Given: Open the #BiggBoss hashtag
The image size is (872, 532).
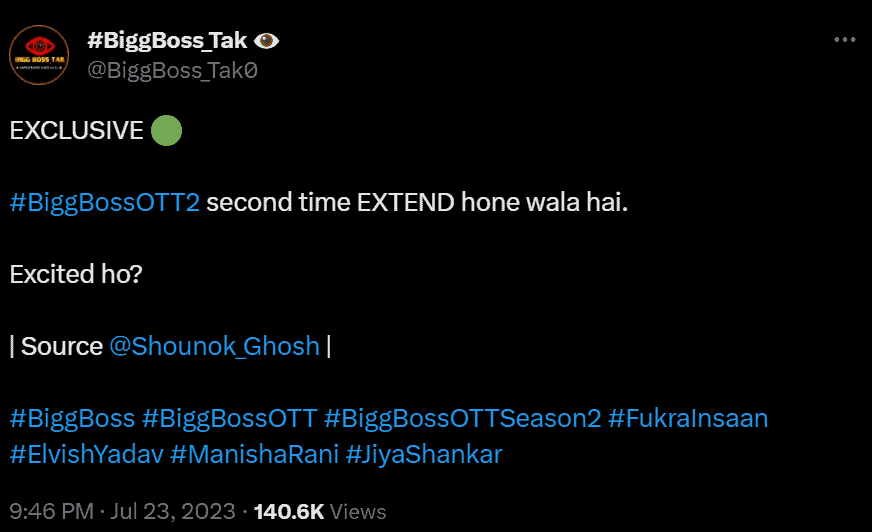Looking at the screenshot, I should 72,418.
